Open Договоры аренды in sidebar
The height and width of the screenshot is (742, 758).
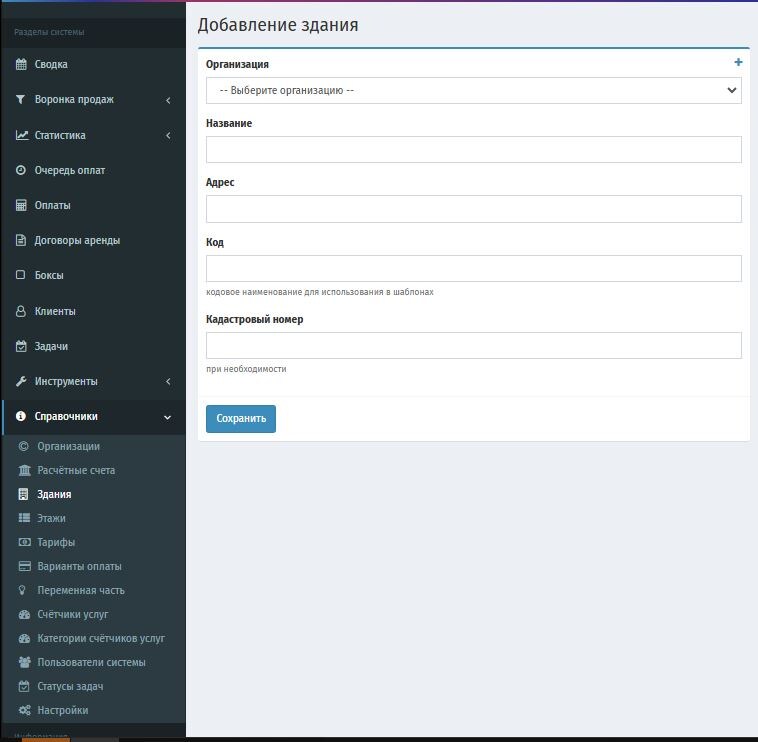77,240
